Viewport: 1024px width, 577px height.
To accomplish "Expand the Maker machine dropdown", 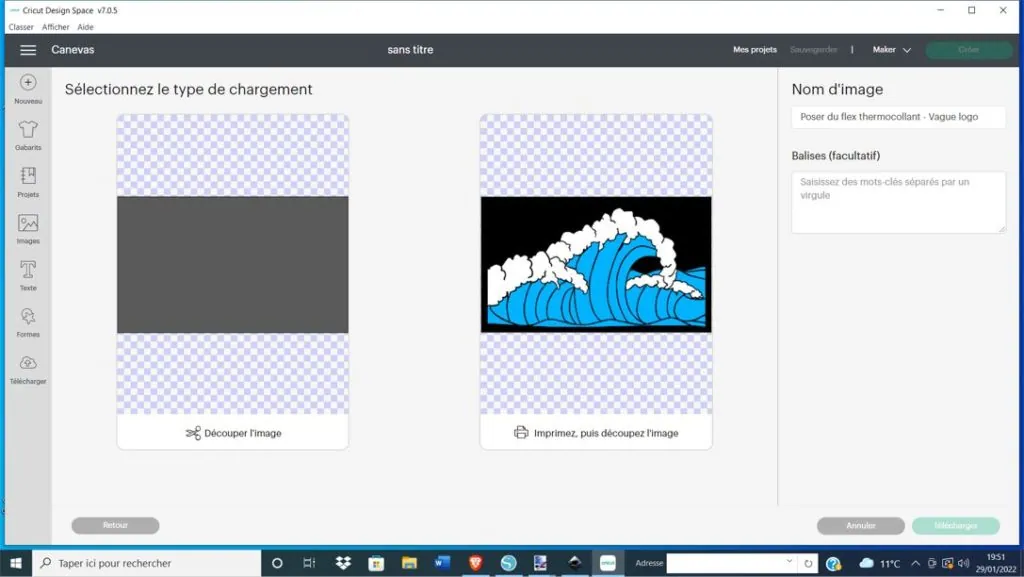I will pos(891,50).
